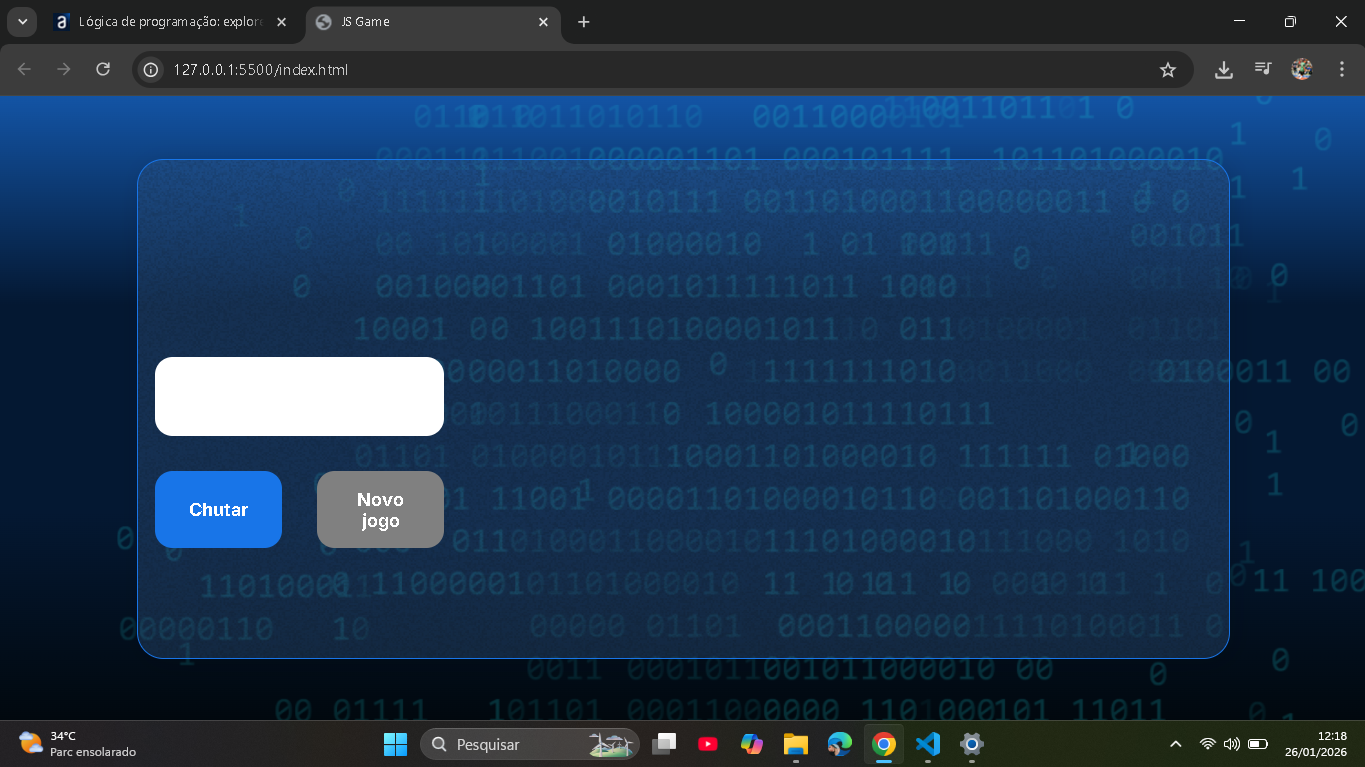
Task: Switch to the Lógica de programação tab
Action: click(170, 22)
